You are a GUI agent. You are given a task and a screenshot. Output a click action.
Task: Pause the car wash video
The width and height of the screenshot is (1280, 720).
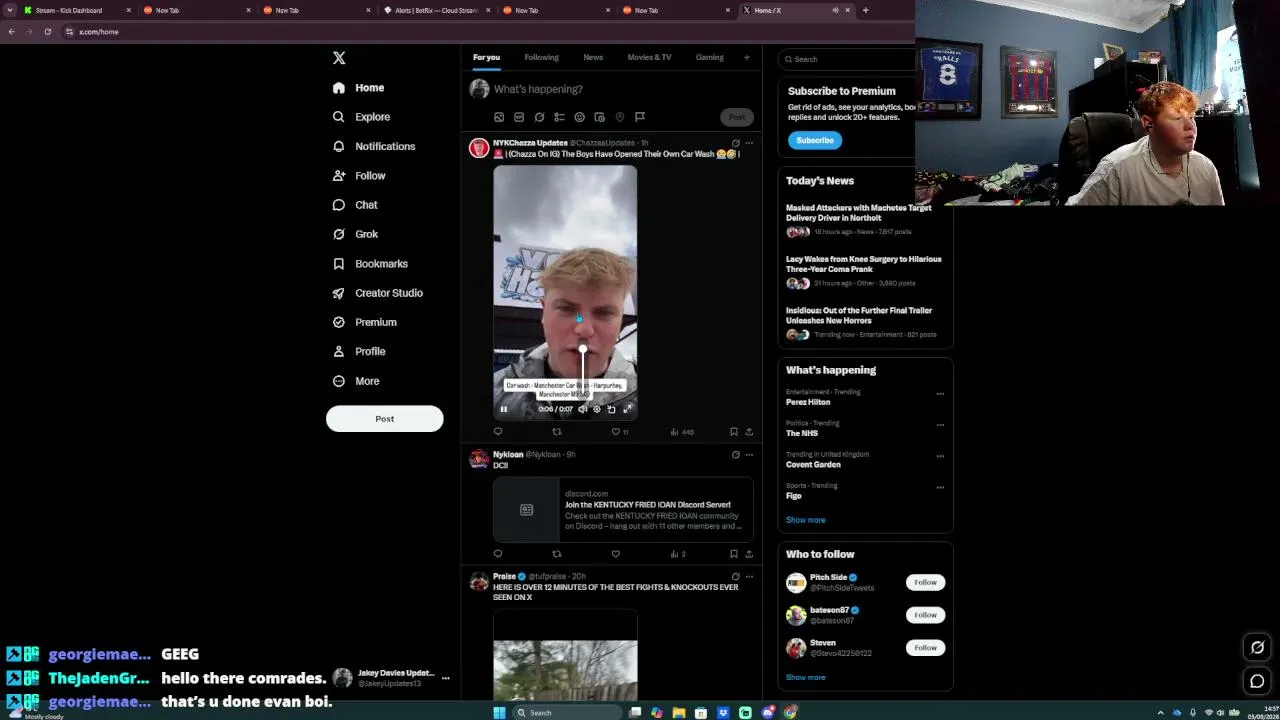[504, 409]
